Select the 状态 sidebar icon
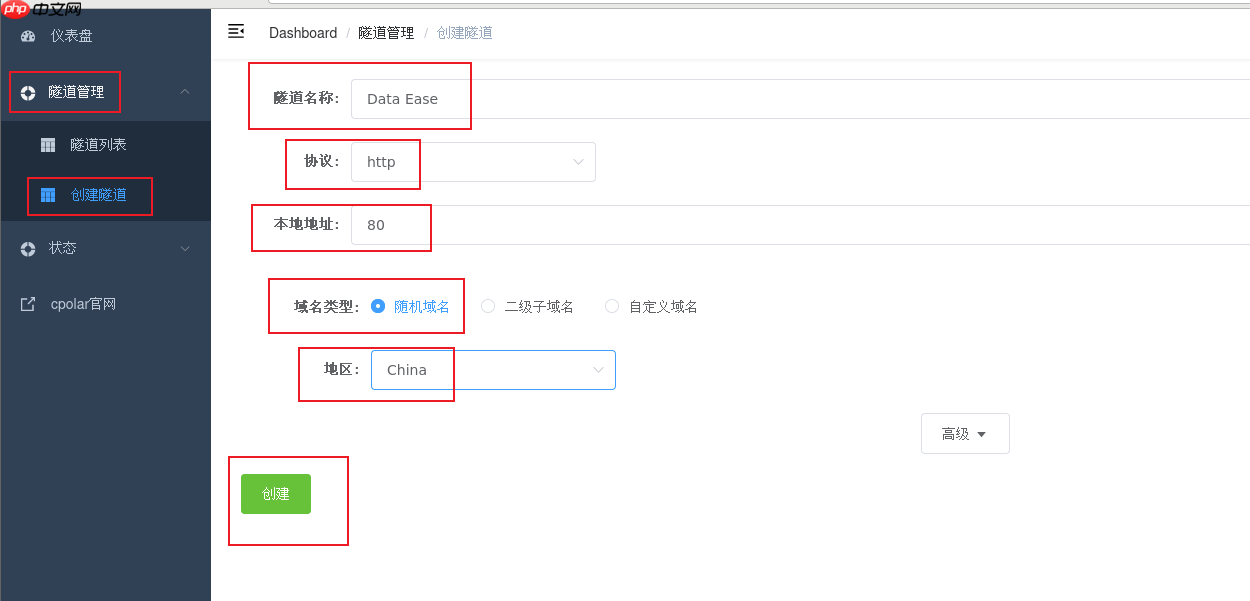1250x601 pixels. pos(27,248)
